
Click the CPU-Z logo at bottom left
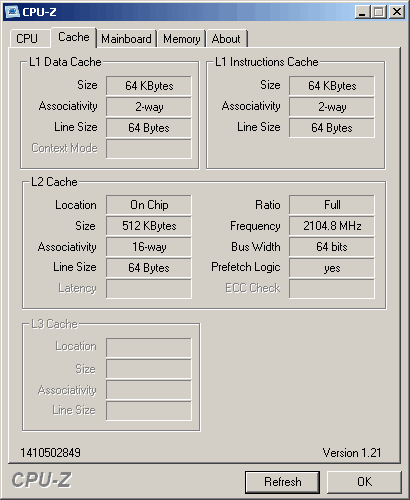tap(41, 480)
